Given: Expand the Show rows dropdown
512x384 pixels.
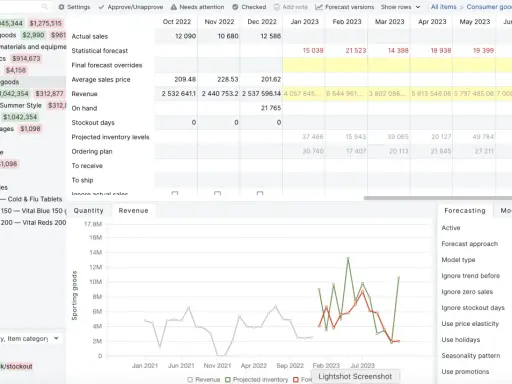Looking at the screenshot, I should [x=401, y=7].
